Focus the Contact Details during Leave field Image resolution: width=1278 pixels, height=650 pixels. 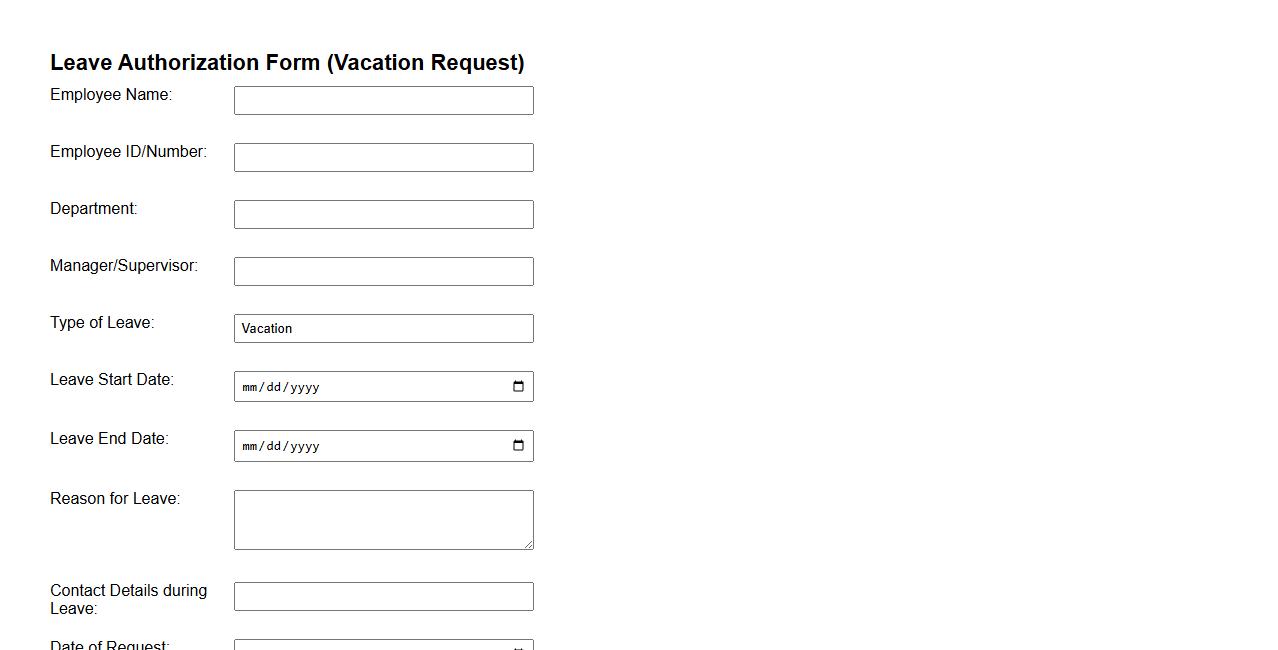pos(383,596)
